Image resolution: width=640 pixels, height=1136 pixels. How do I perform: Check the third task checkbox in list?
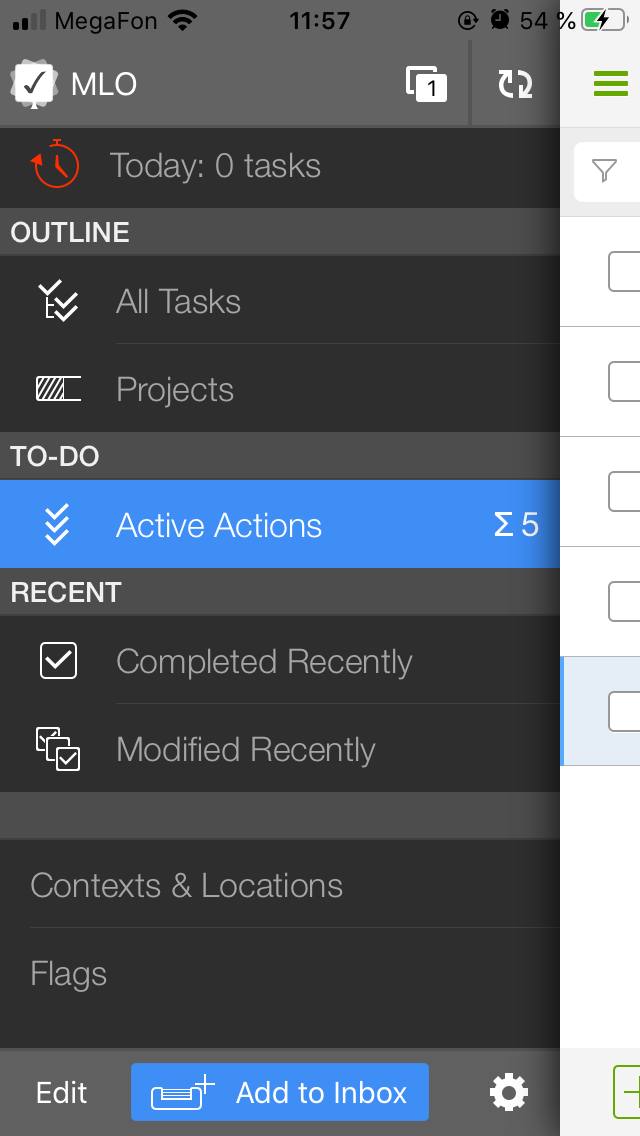(x=624, y=491)
